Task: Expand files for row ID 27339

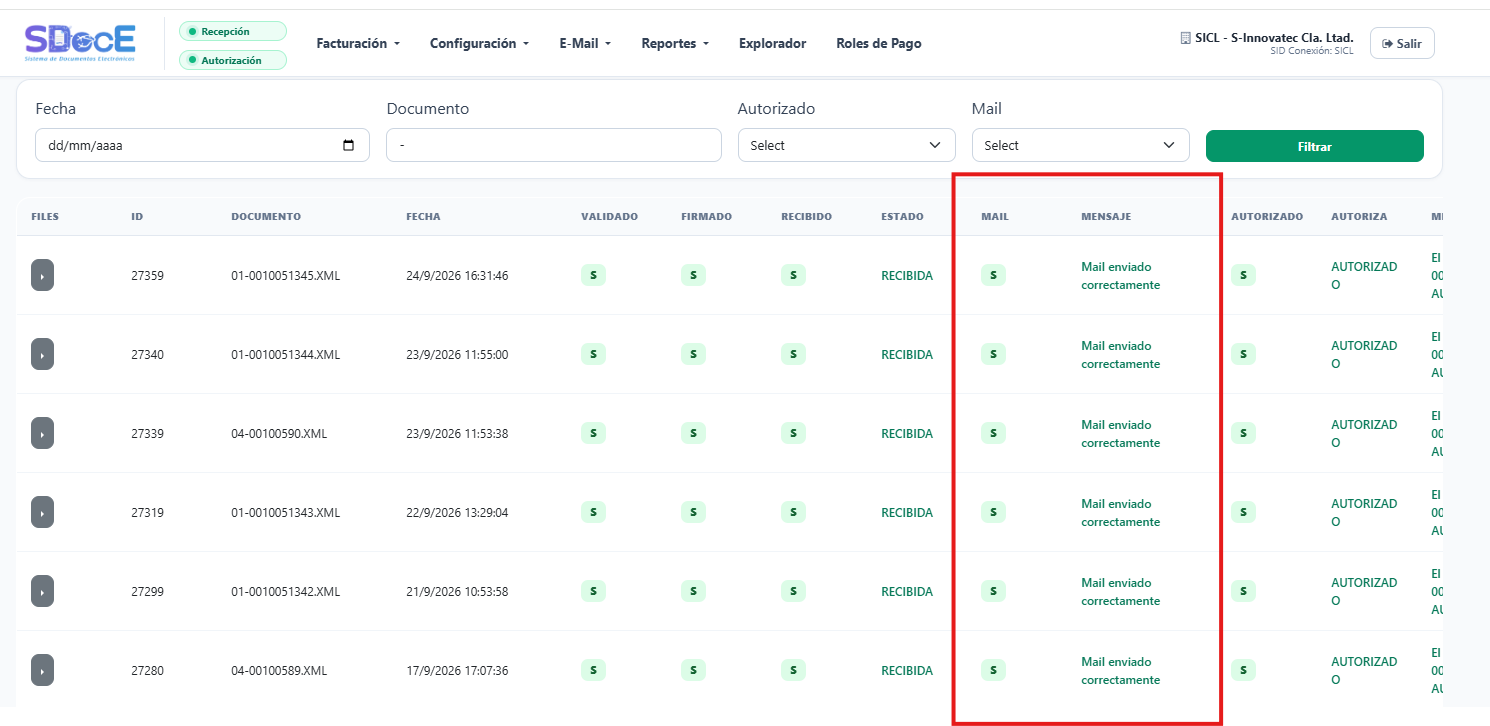Action: 42,433
